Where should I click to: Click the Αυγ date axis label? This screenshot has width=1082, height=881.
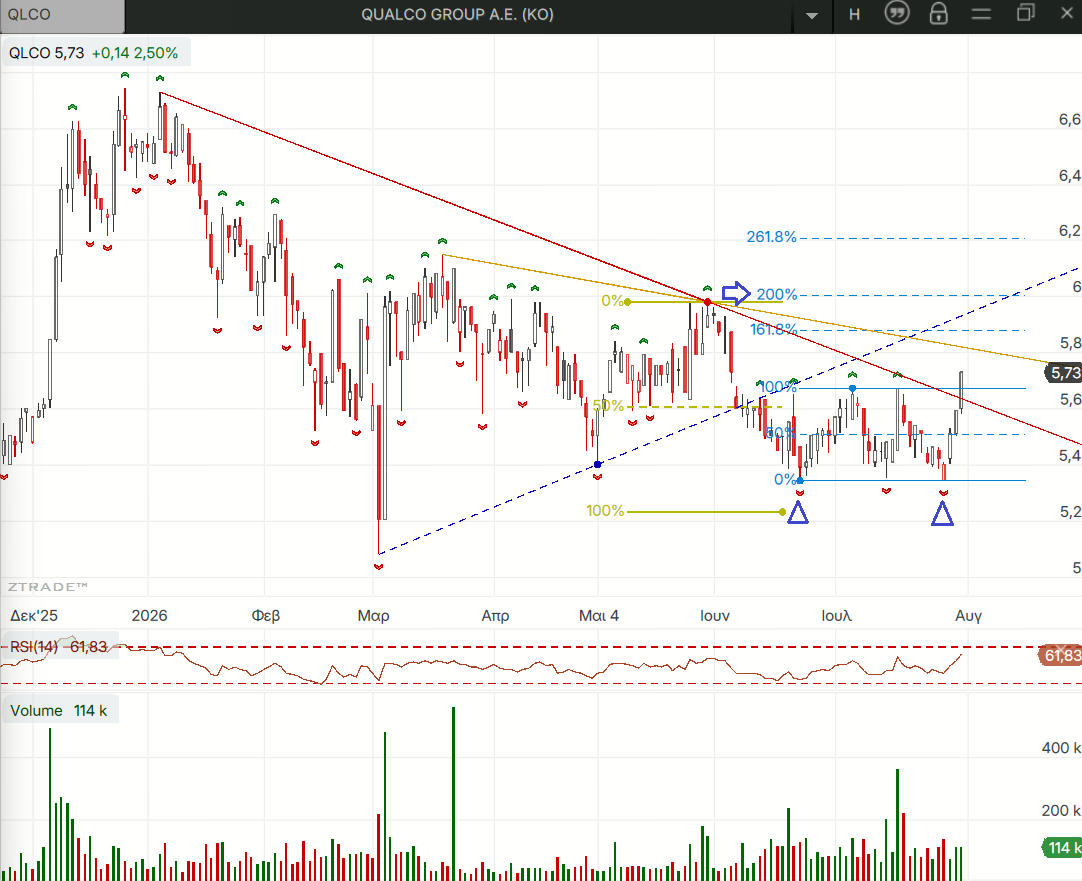[x=968, y=615]
